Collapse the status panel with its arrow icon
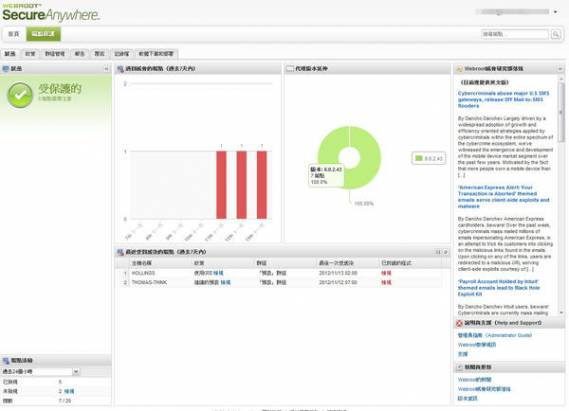This screenshot has width=569, height=411. [106, 69]
